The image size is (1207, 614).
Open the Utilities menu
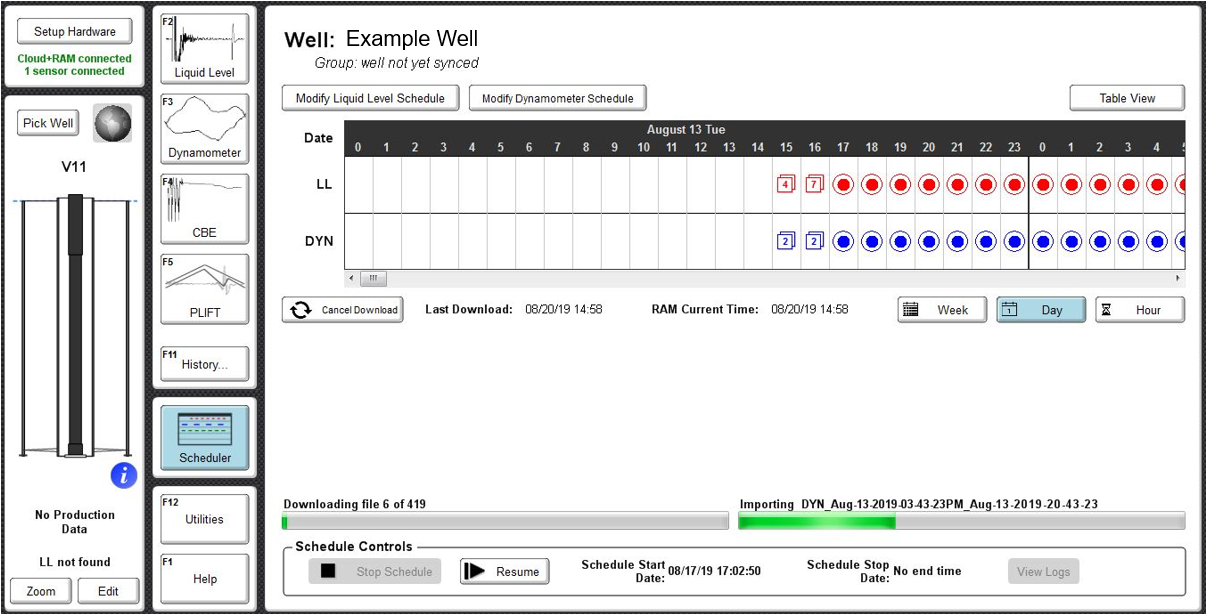pyautogui.click(x=204, y=519)
